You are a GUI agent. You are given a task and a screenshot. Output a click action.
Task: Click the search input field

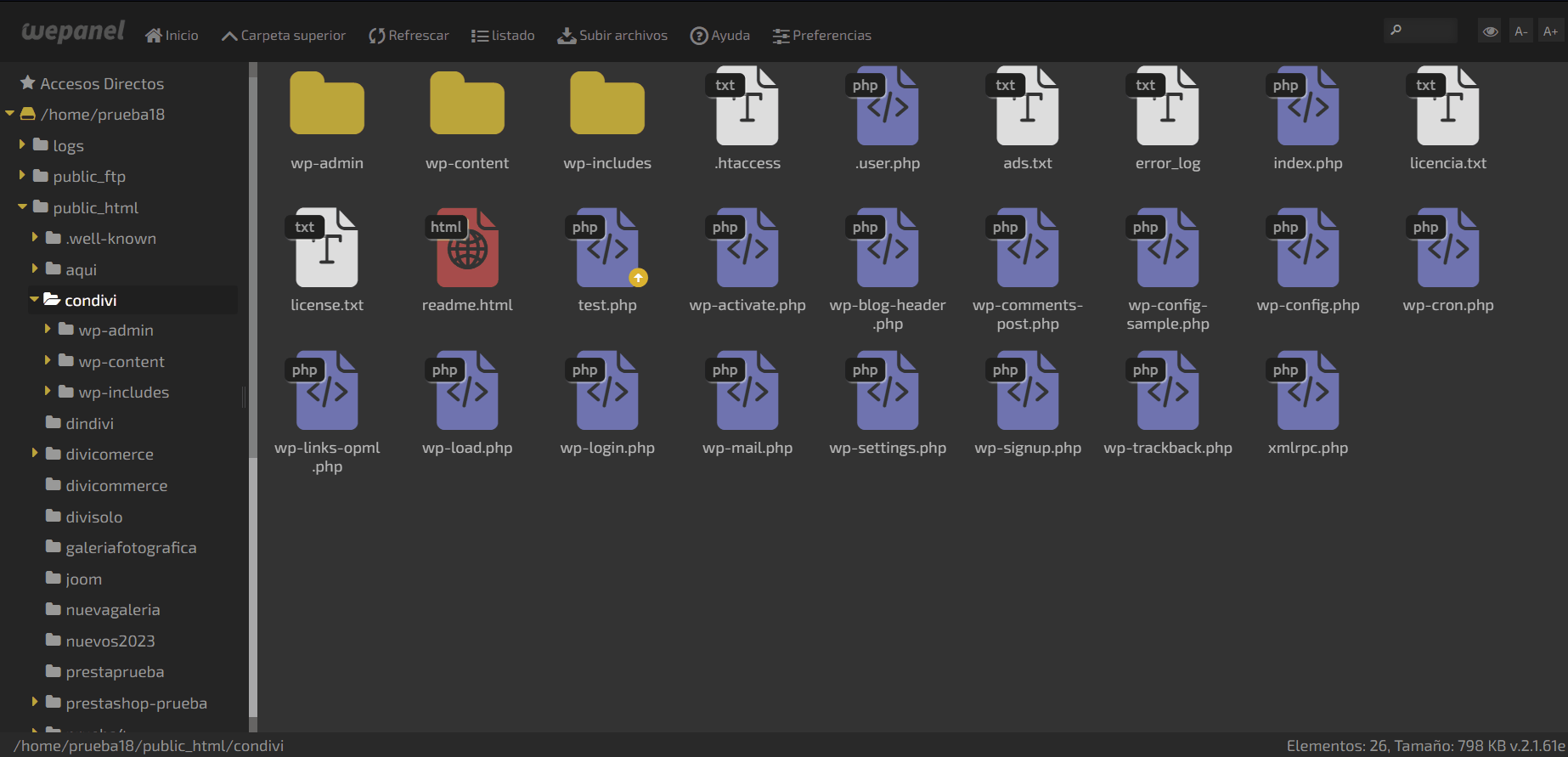click(x=1427, y=31)
